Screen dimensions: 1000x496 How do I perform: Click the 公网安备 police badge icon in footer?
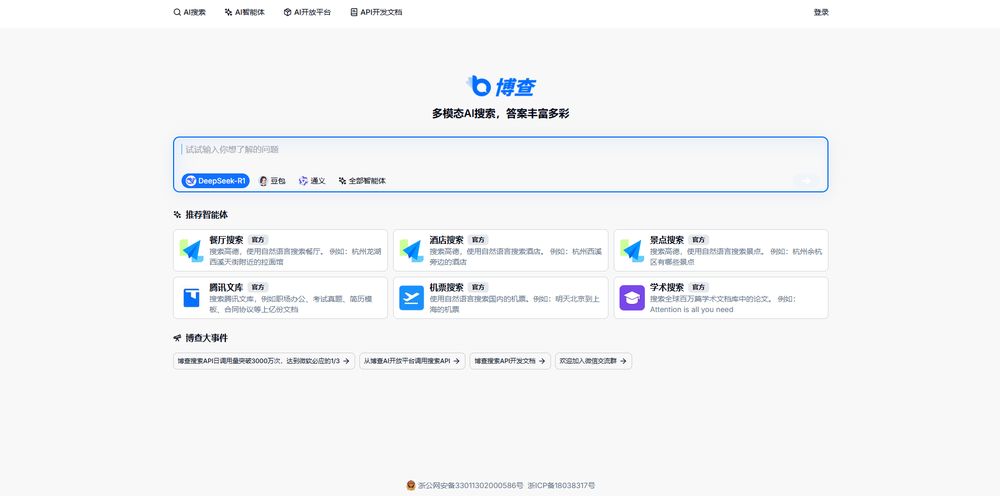(x=411, y=486)
